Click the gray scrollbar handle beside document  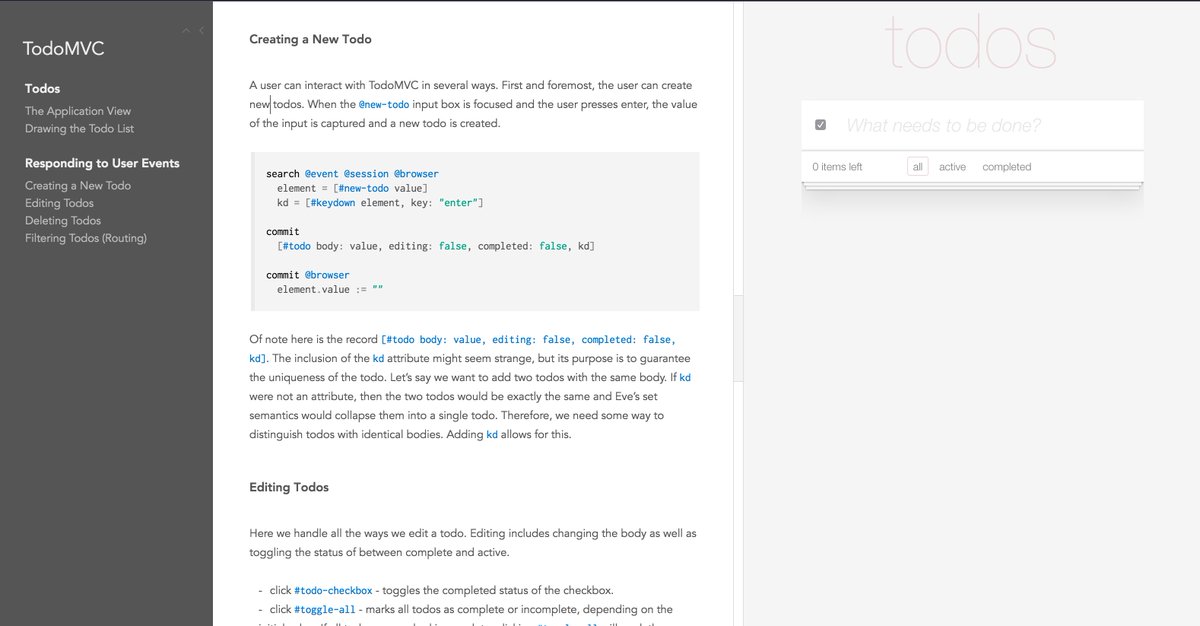[738, 338]
